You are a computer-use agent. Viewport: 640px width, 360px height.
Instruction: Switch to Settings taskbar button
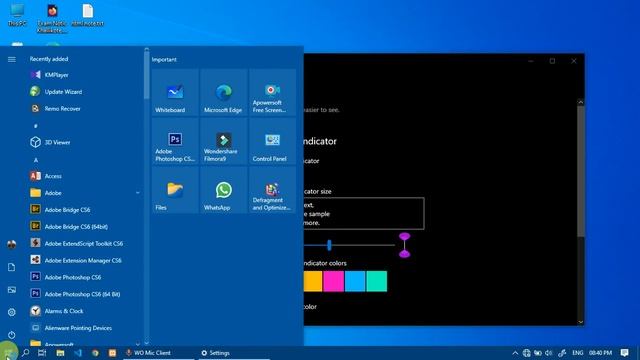[x=234, y=353]
